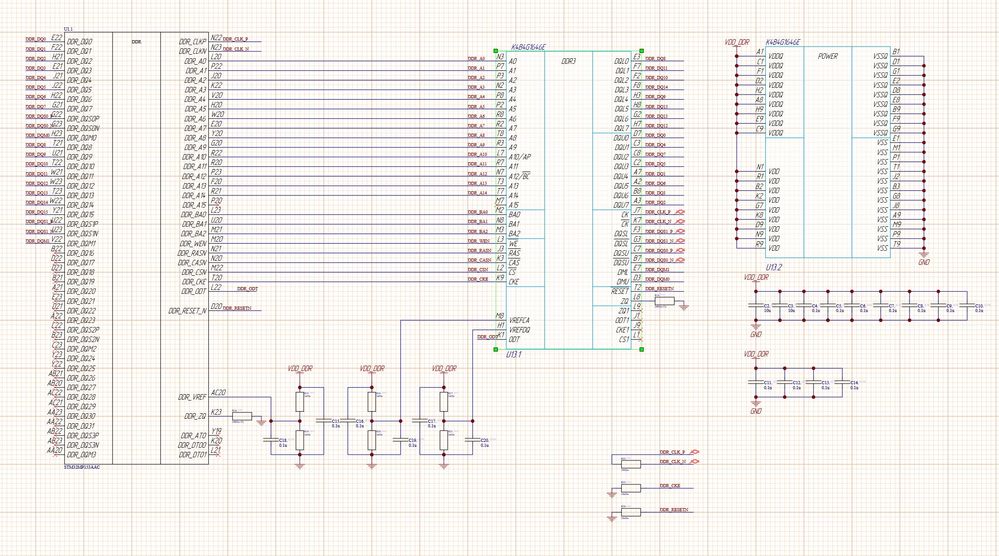This screenshot has width=999, height=556.
Task: Select the DDR_WEN pin M20 on U1
Action: (217, 239)
